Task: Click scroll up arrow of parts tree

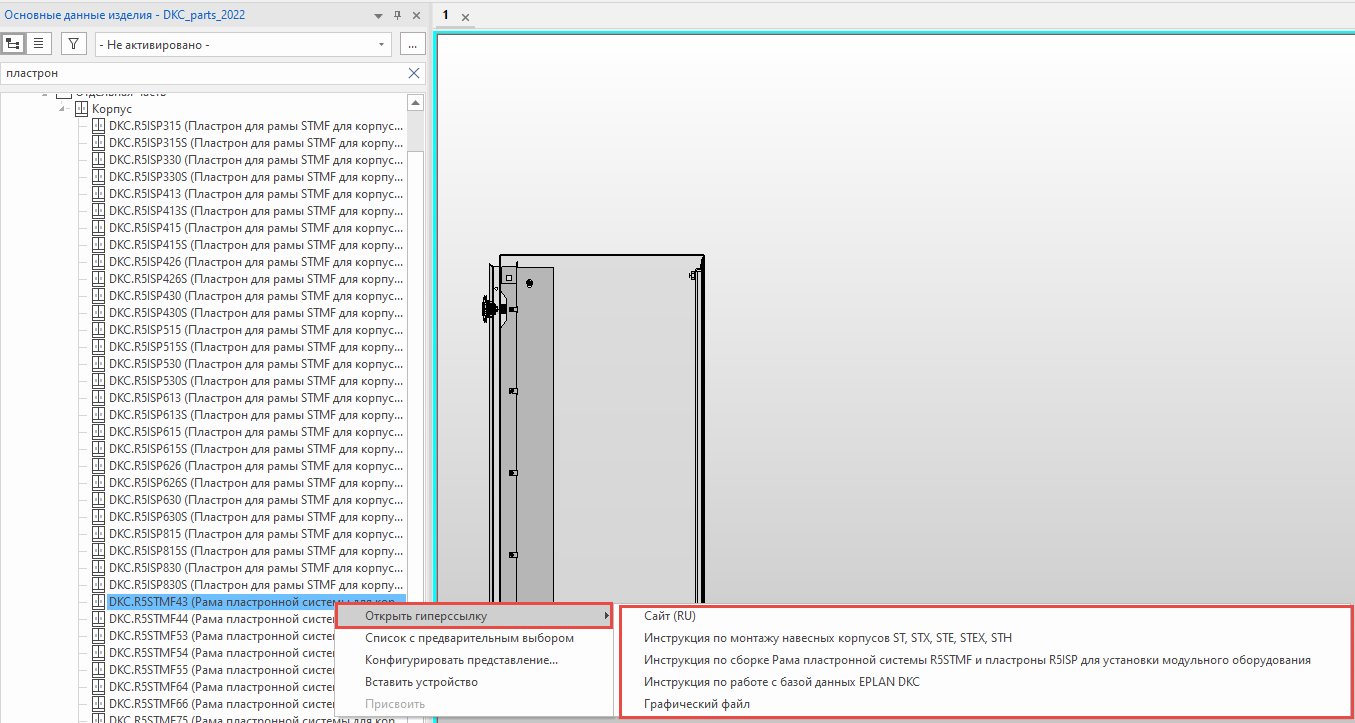Action: pos(415,103)
